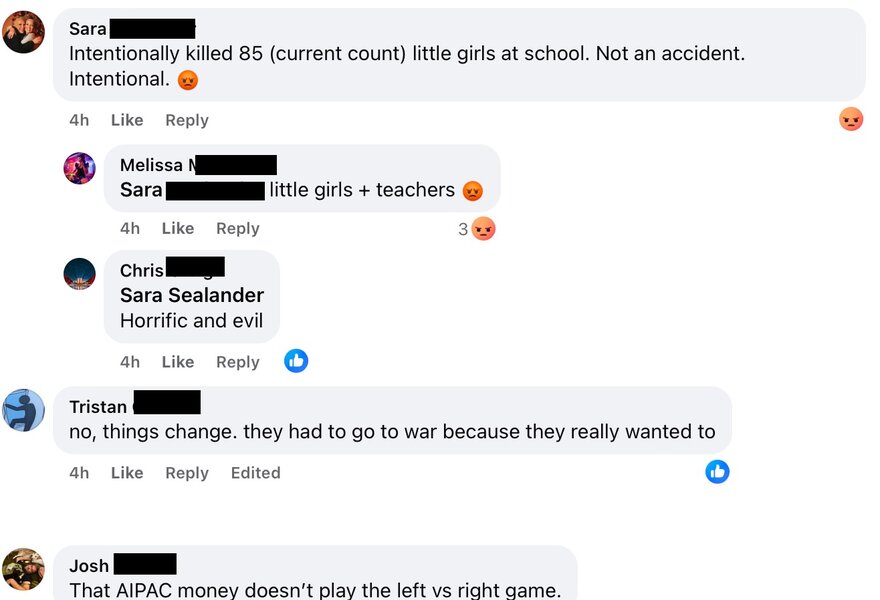Open Melissa's profile avatar

point(79,168)
